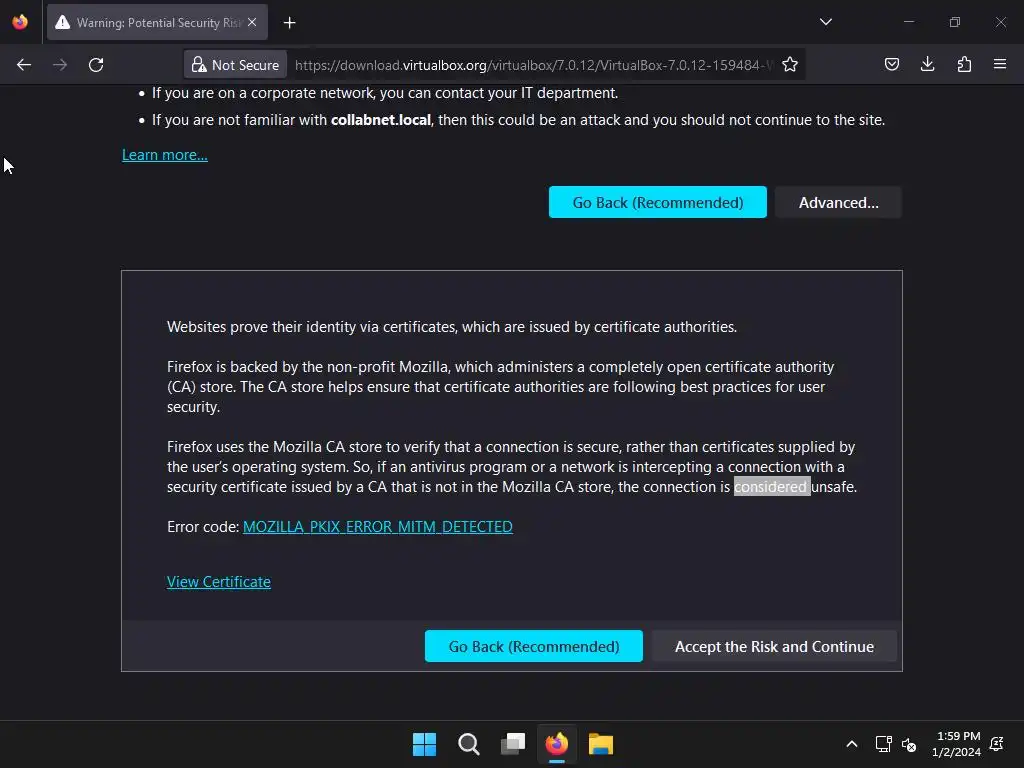
Task: Select the Warning: Potential Security Risk tab
Action: pos(157,22)
